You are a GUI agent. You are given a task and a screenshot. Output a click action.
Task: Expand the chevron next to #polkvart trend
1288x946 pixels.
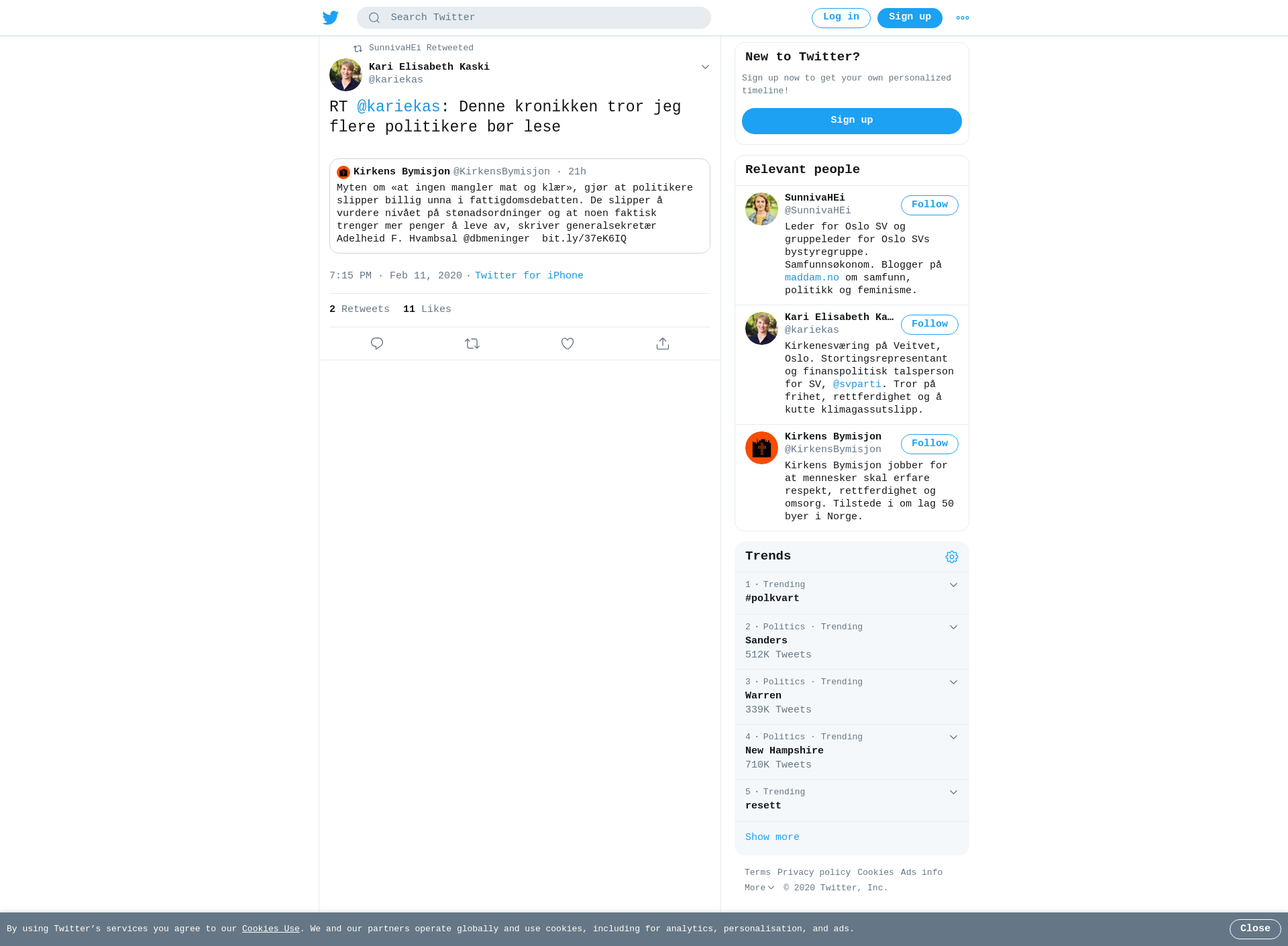[x=953, y=585]
